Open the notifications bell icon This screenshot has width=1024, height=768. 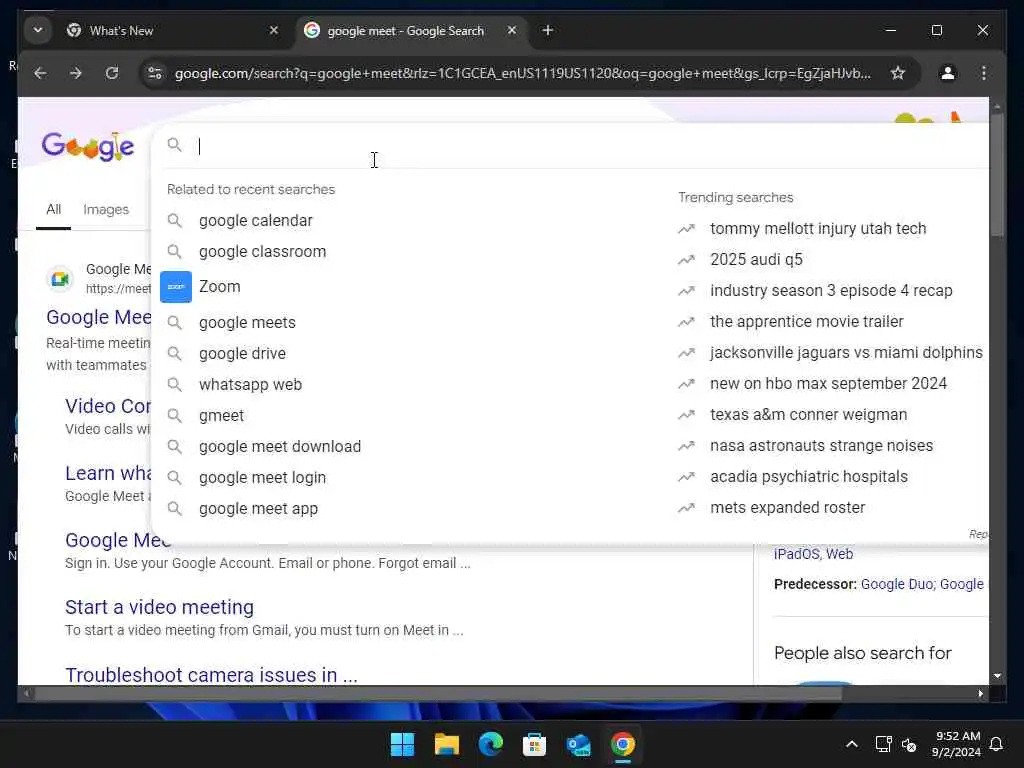click(x=996, y=744)
